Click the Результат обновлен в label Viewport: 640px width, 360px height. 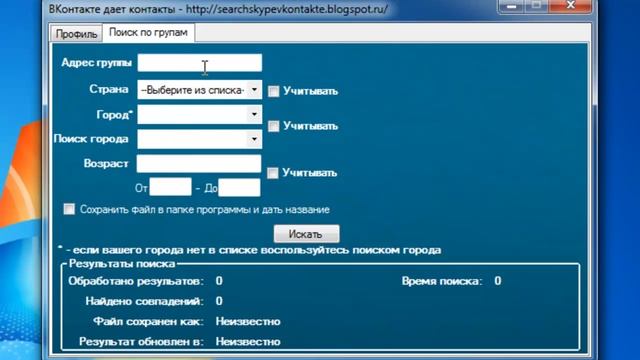click(141, 342)
